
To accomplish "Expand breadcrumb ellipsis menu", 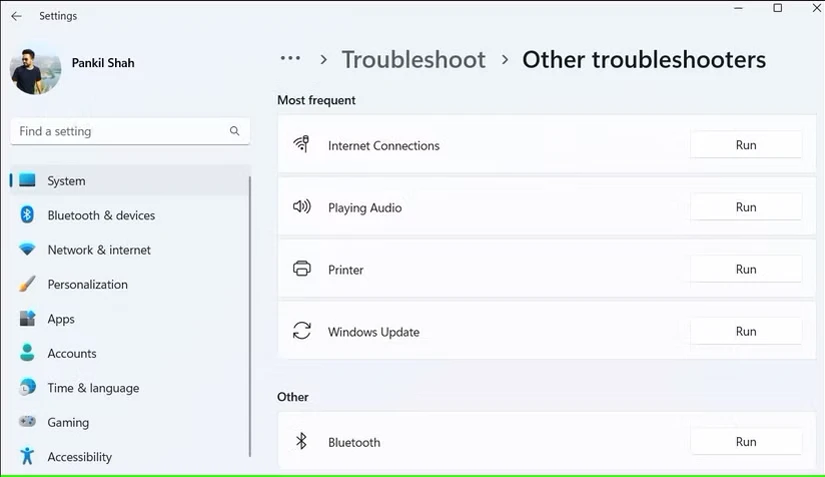I will [290, 58].
